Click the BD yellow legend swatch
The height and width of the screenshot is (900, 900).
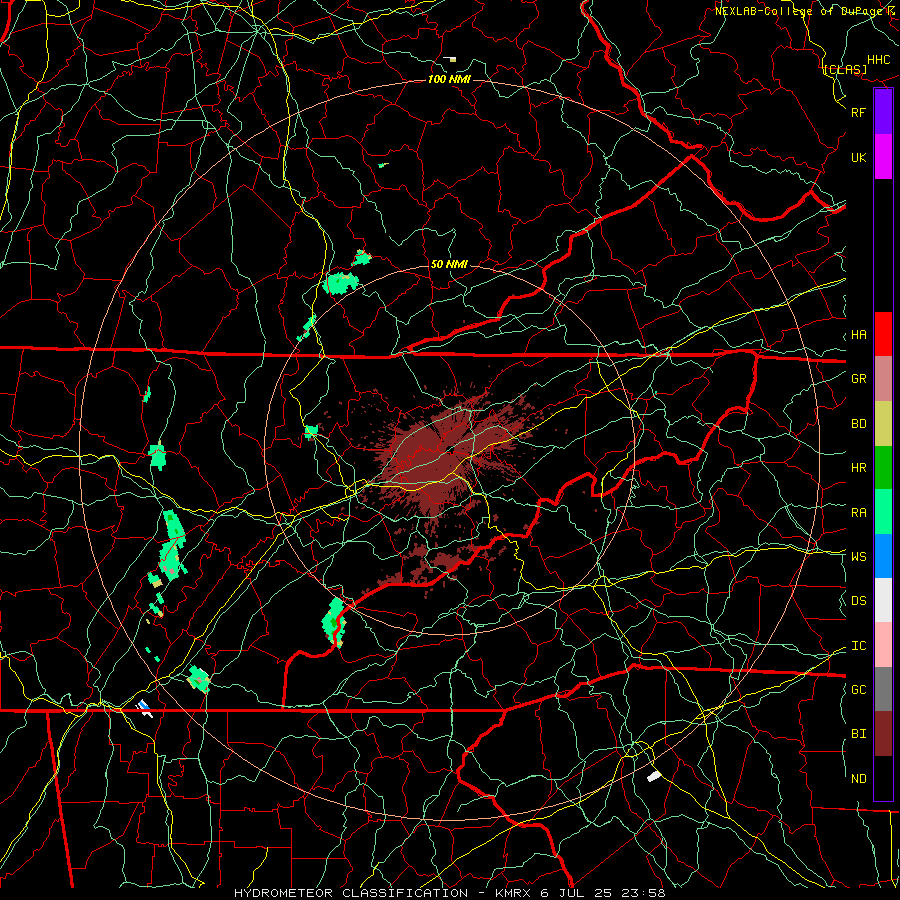883,423
